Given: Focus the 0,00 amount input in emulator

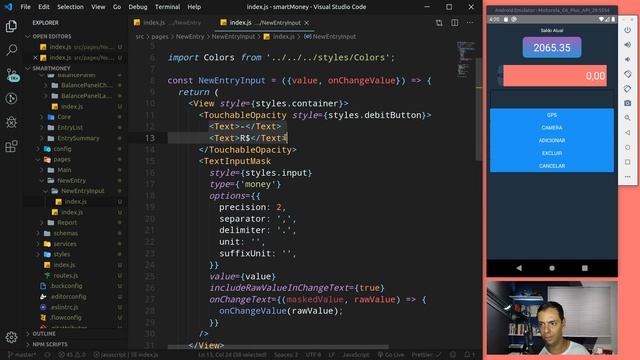Looking at the screenshot, I should (555, 76).
